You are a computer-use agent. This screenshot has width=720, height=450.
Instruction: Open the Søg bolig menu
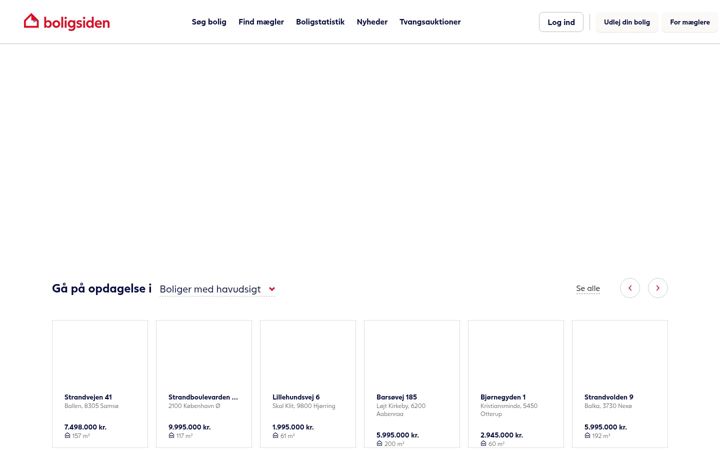pos(209,22)
